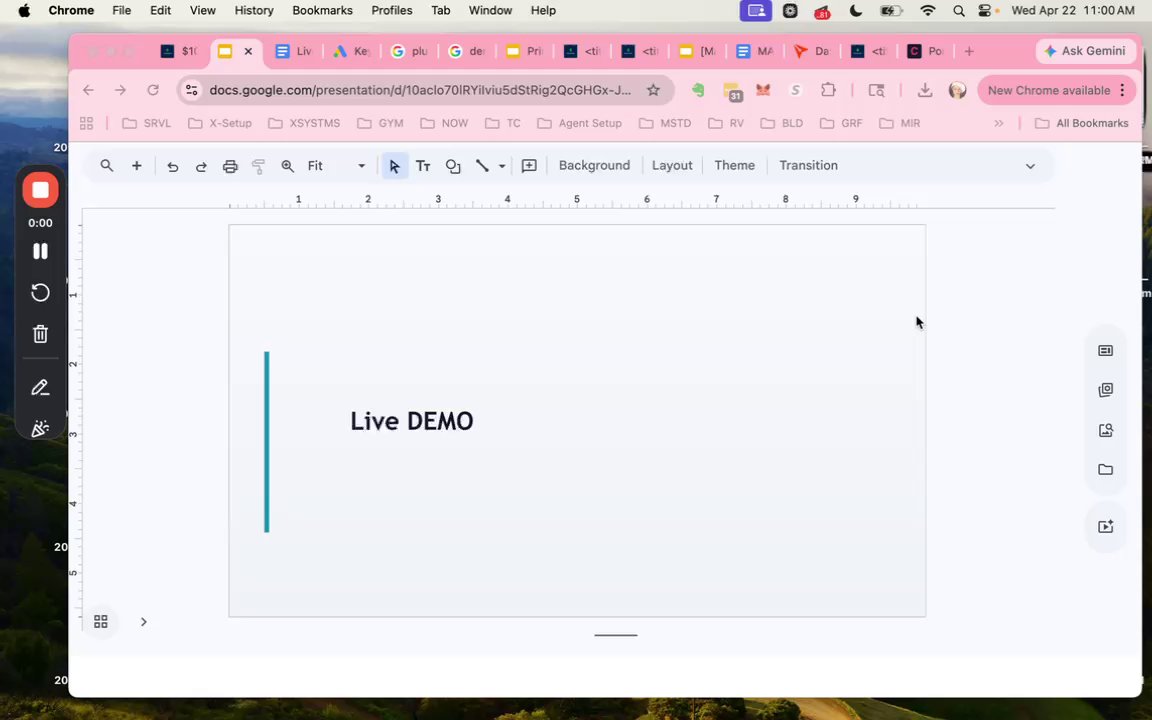Open the folder icon in side panel
1152x720 pixels.
click(x=1105, y=469)
